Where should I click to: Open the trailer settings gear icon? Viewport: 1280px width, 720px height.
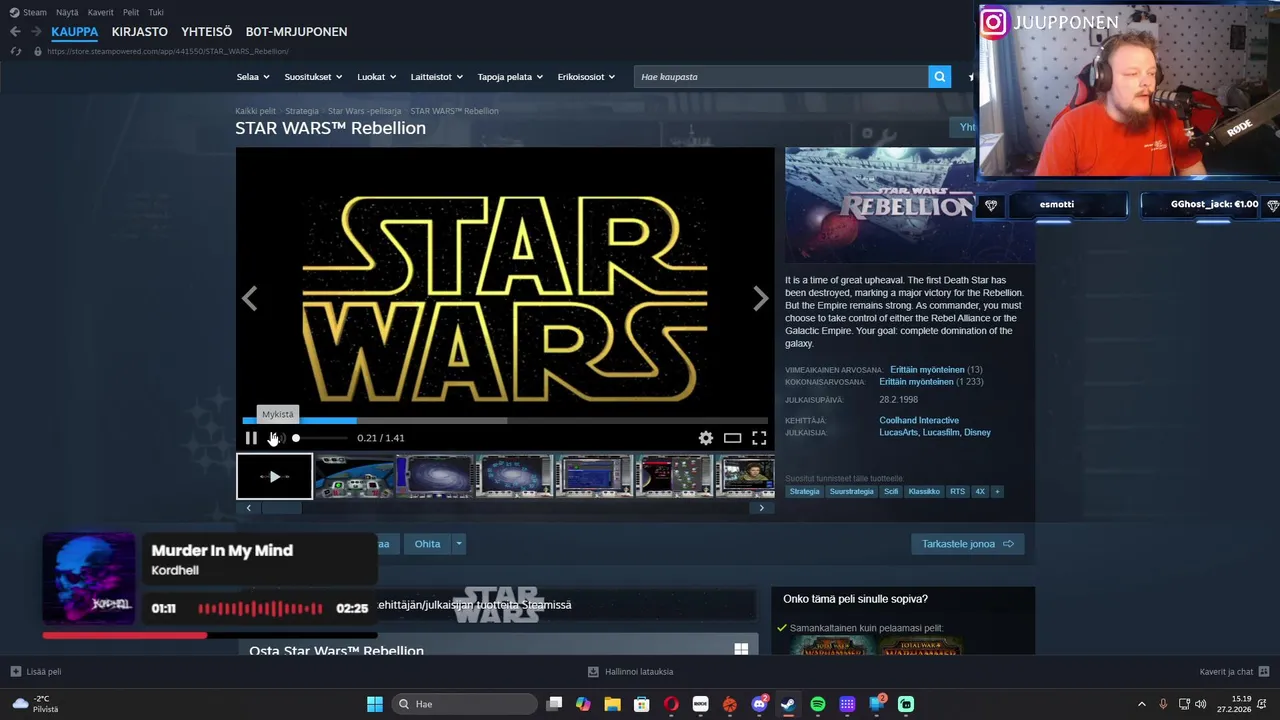click(x=706, y=438)
